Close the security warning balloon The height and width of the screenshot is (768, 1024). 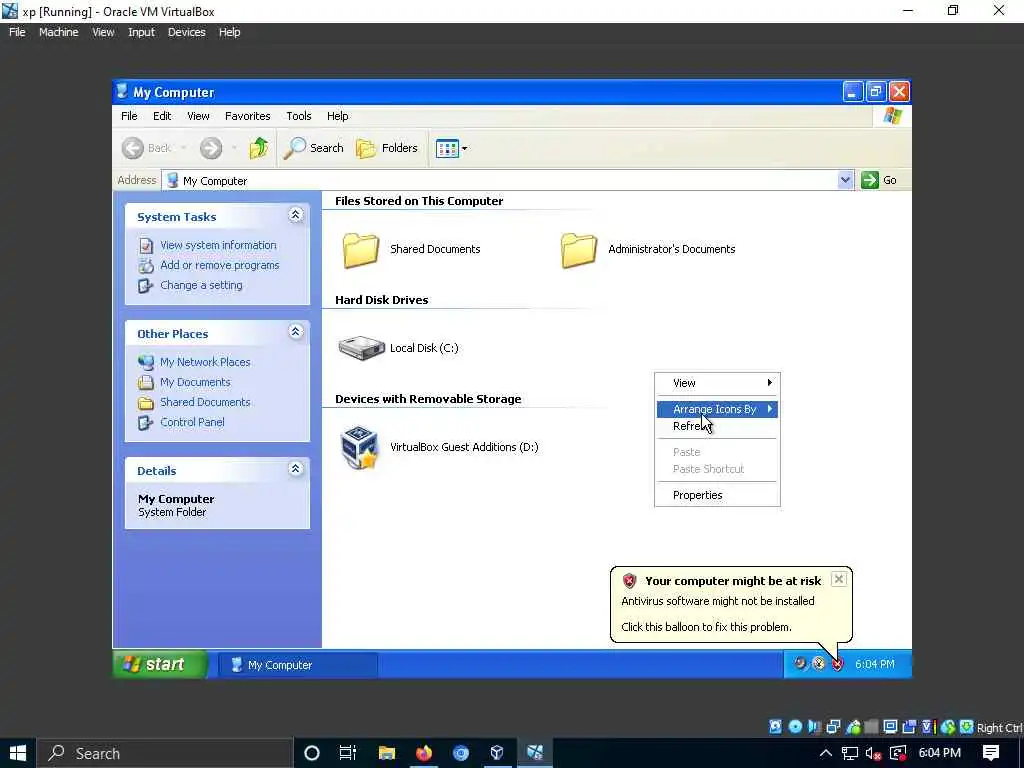coord(839,579)
